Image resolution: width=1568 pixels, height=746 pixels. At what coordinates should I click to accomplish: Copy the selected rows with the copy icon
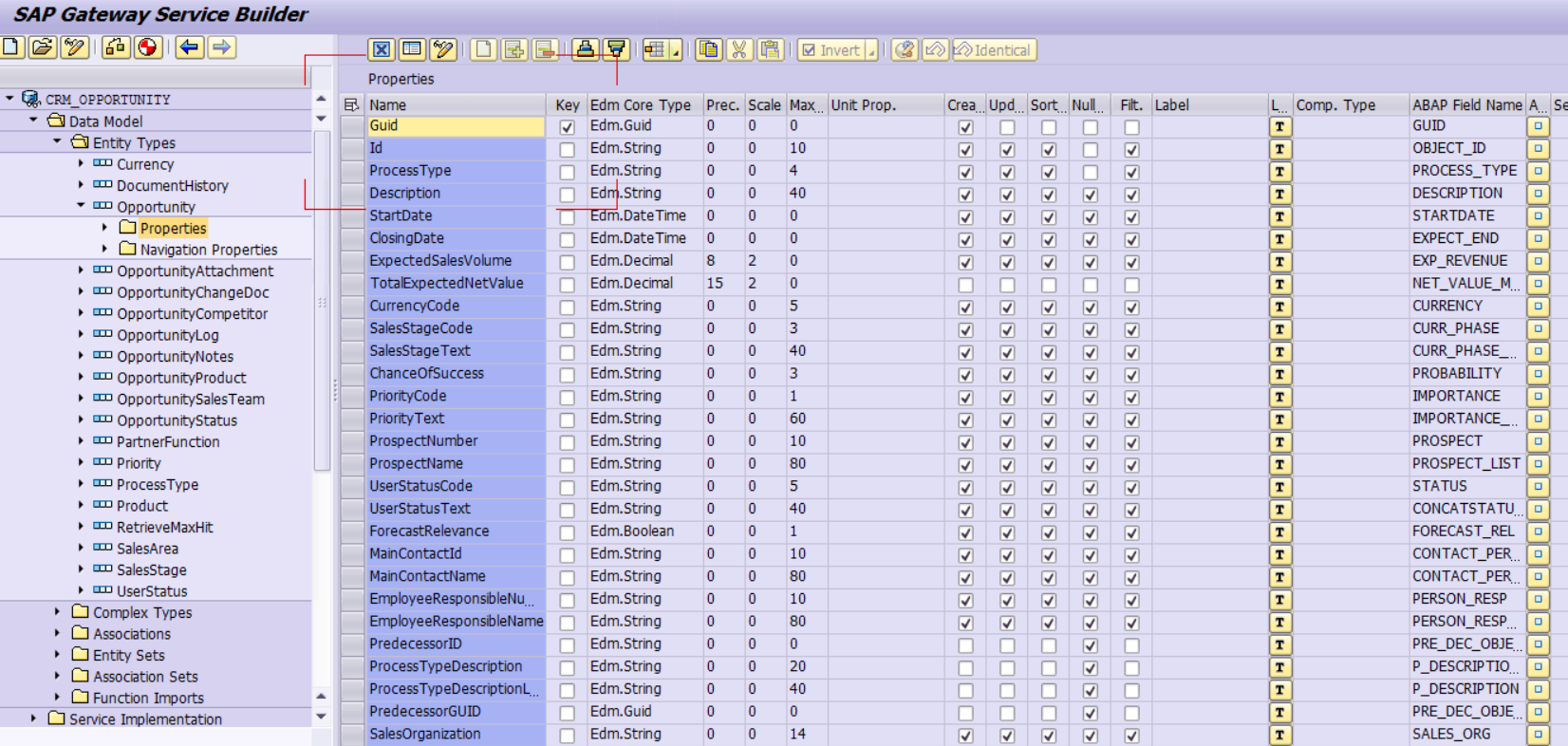[709, 49]
